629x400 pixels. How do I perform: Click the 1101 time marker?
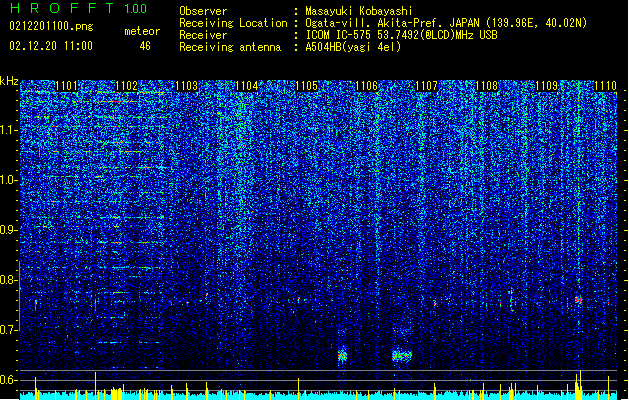click(x=66, y=86)
